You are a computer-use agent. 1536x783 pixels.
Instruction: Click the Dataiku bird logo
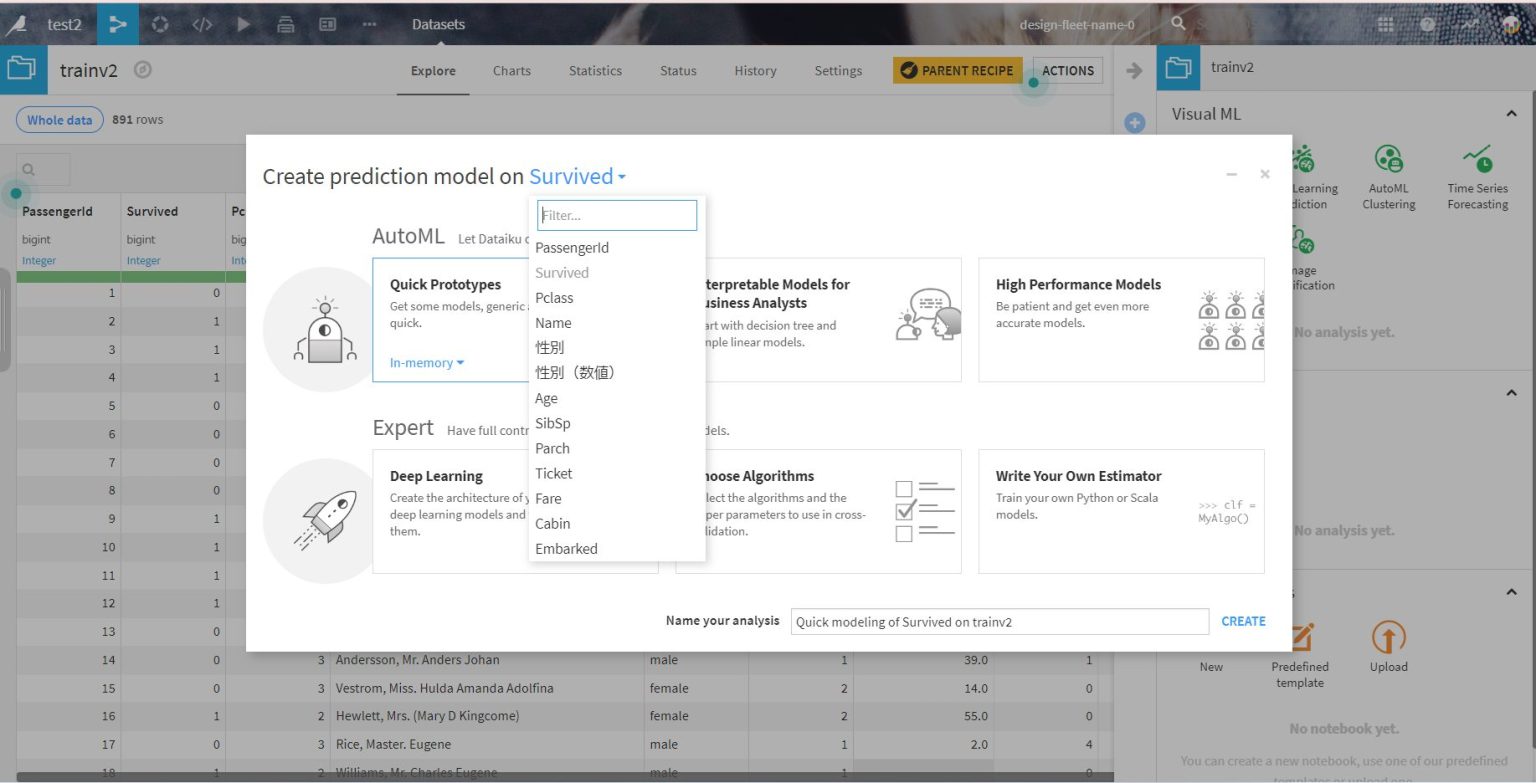tap(16, 24)
